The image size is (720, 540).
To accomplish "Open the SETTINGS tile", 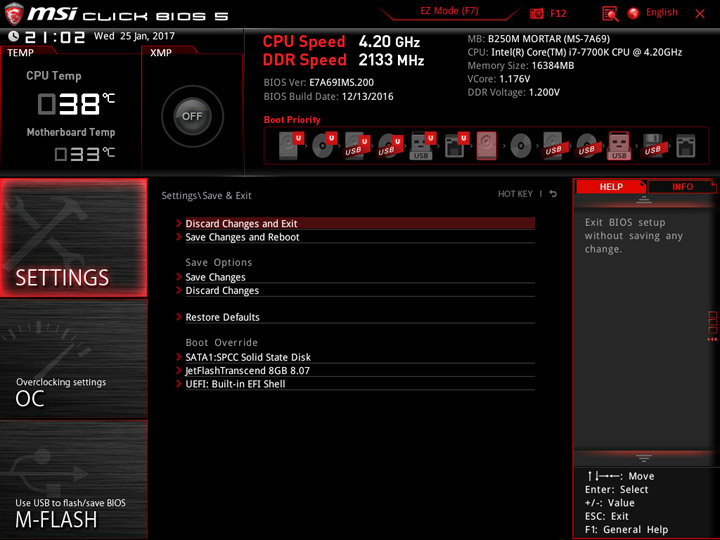I will point(73,237).
